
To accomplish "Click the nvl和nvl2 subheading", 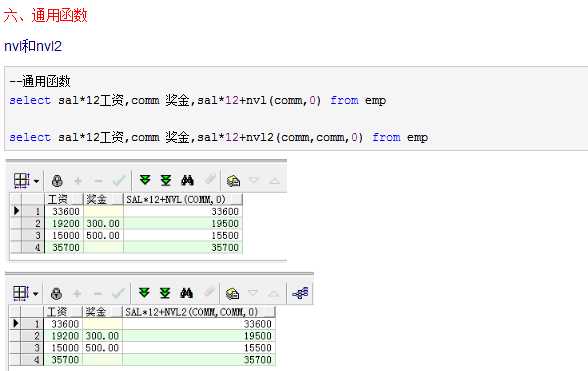I will pyautogui.click(x=33, y=46).
